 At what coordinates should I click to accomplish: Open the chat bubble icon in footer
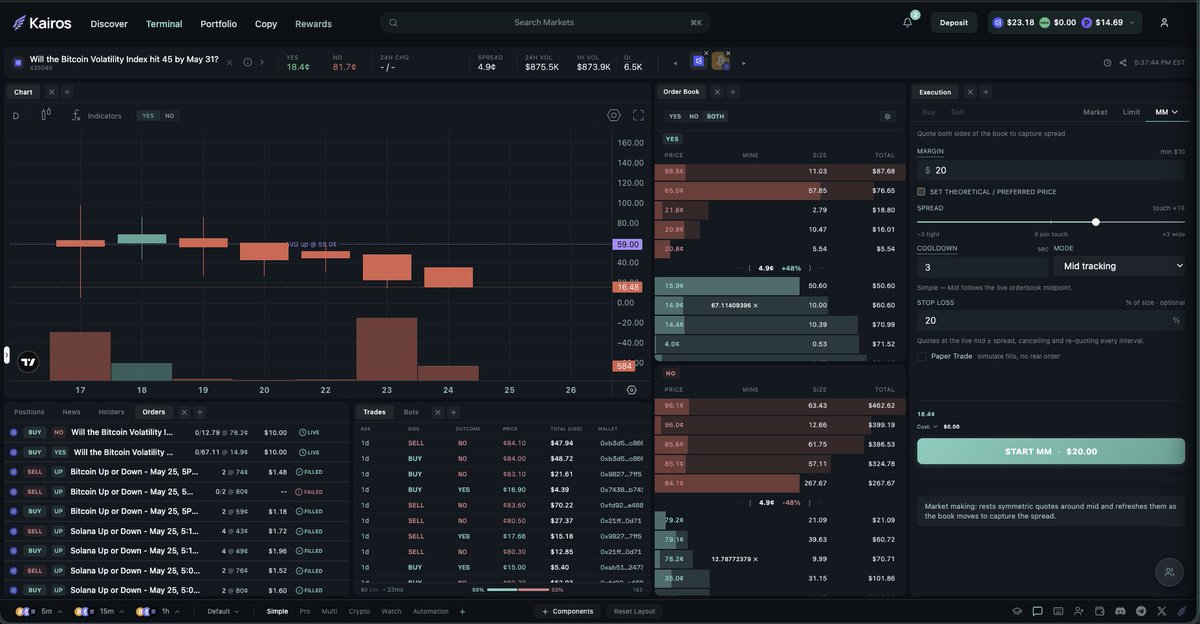click(x=1037, y=611)
